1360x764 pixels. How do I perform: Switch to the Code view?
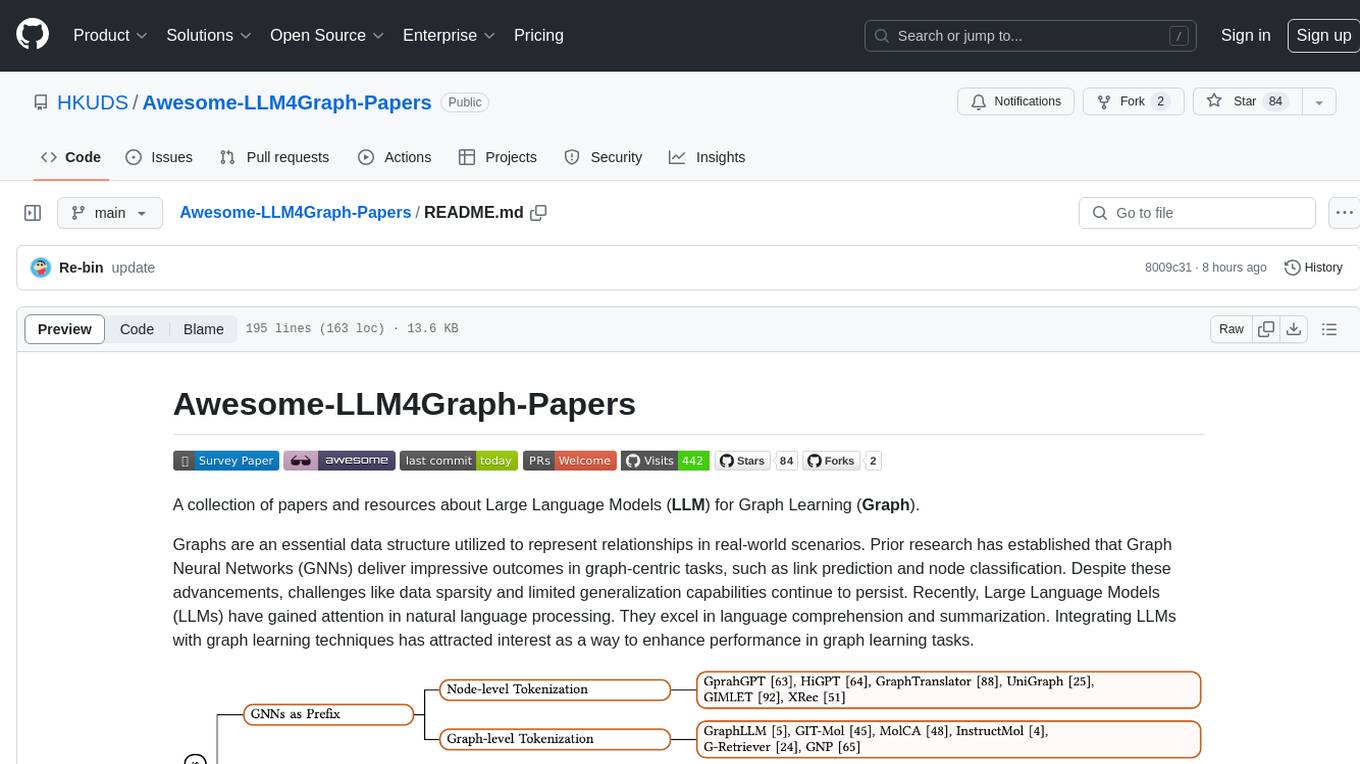137,329
